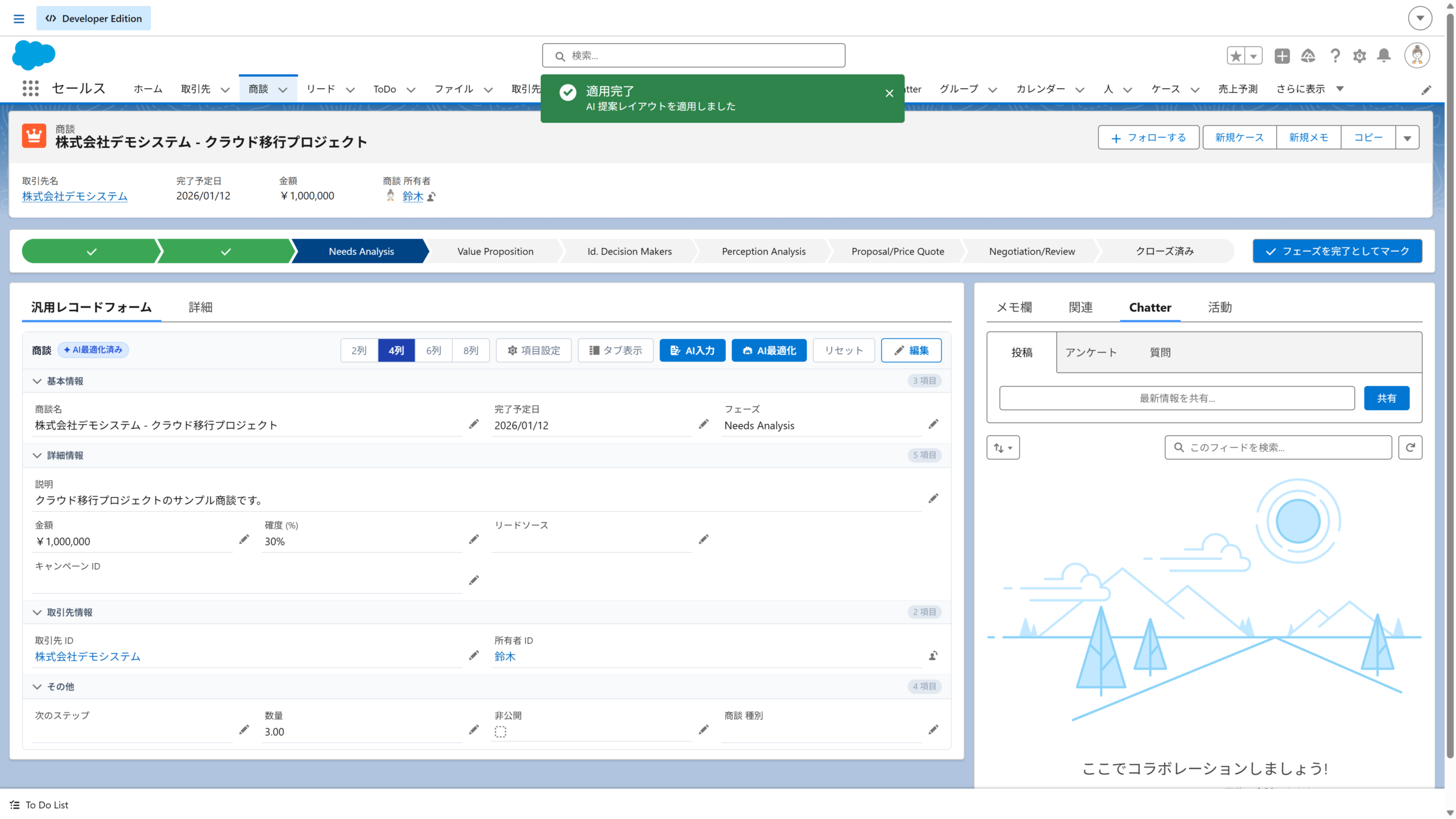
Task: Select the 6列 column layout option
Action: 433,350
